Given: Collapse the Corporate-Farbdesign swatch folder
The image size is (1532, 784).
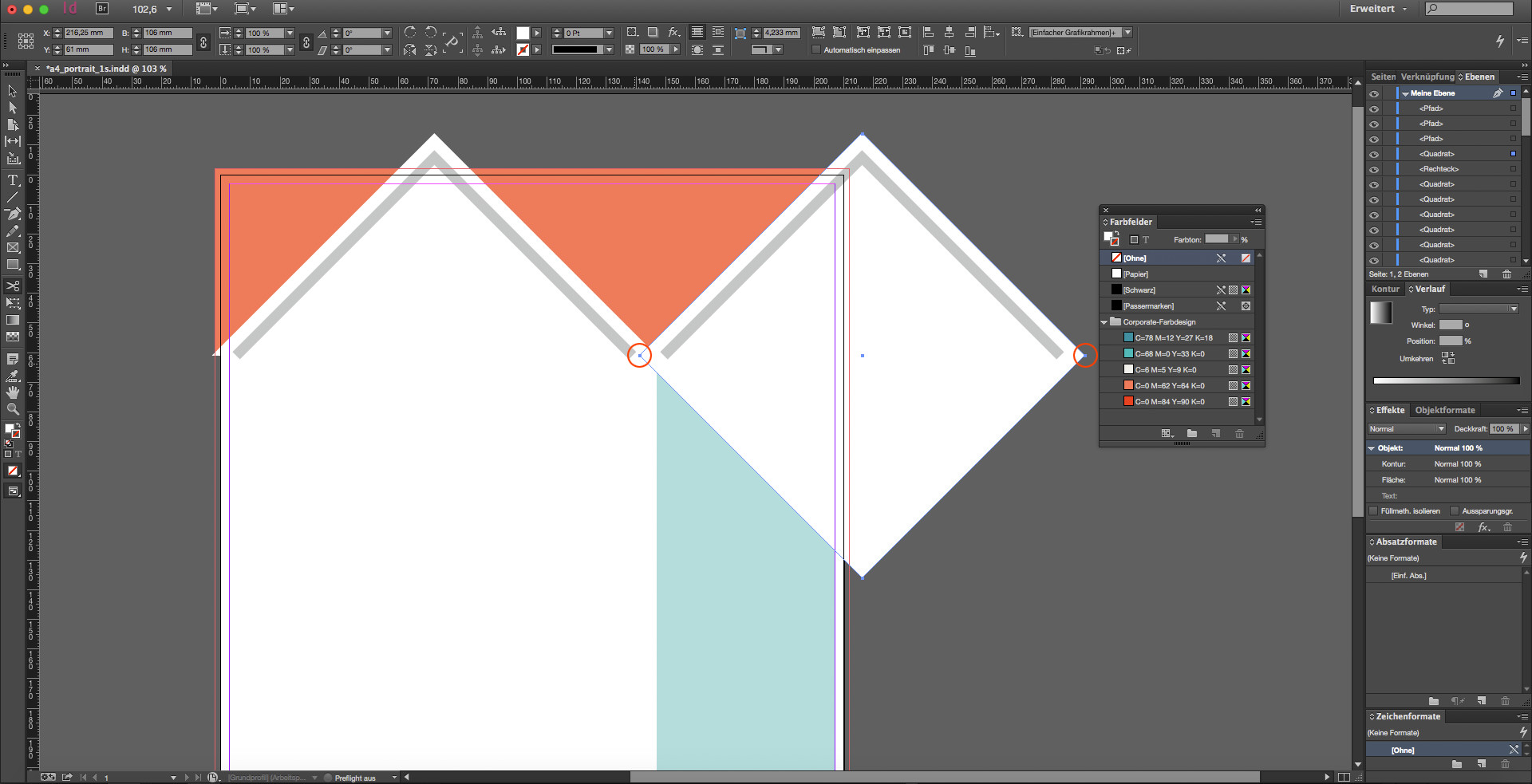Looking at the screenshot, I should pos(1104,322).
